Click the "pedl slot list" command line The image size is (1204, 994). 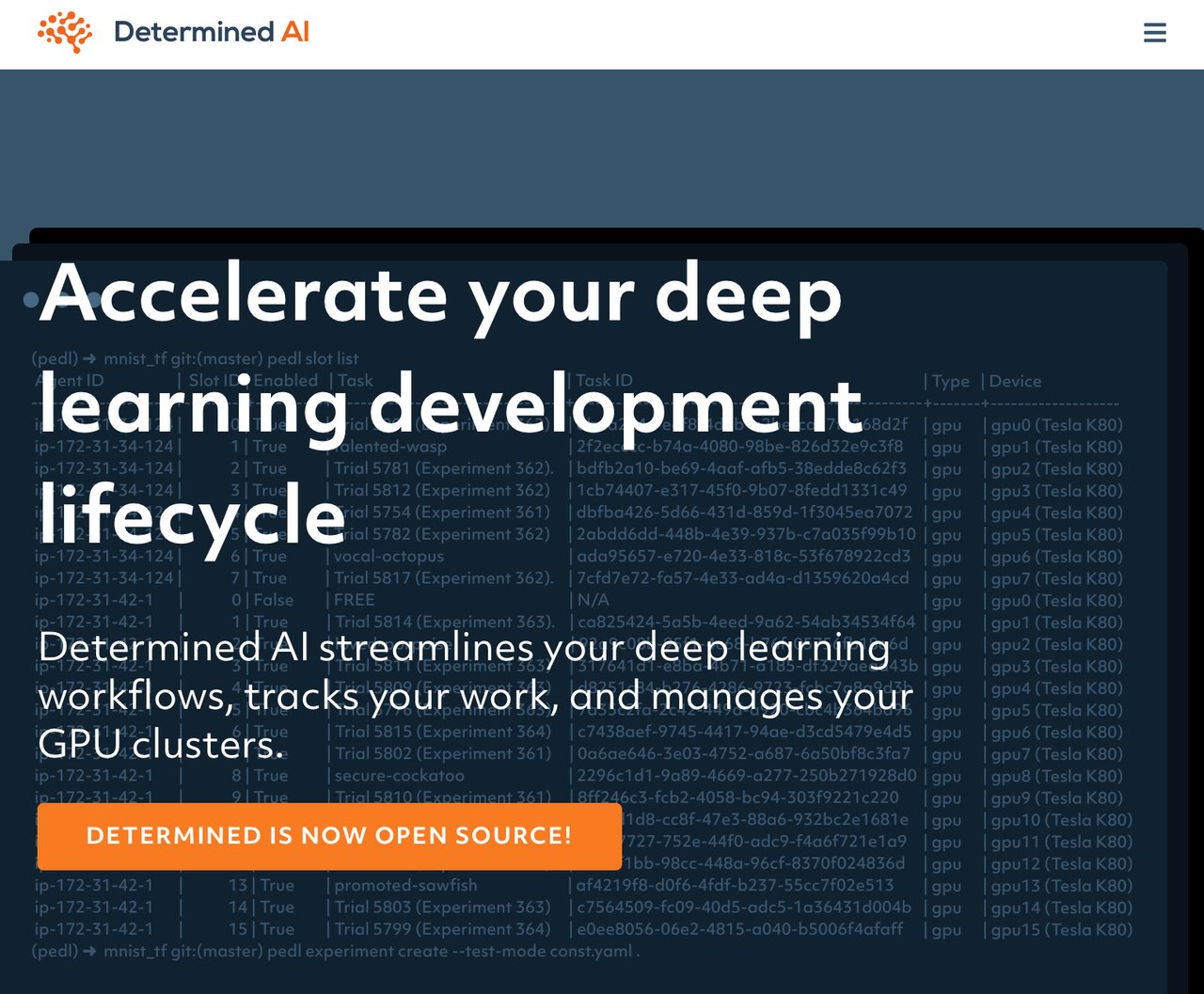[x=196, y=358]
